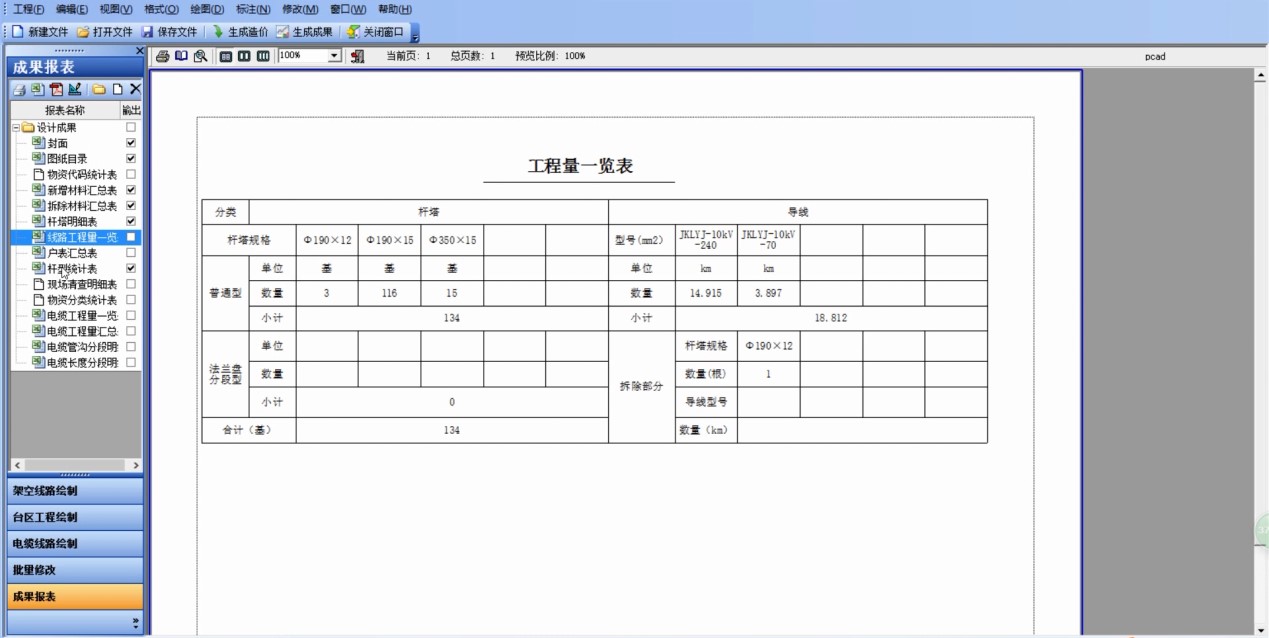The width and height of the screenshot is (1269, 638).
Task: Check the 线路工程量一览 output checkbox
Action: click(131, 237)
